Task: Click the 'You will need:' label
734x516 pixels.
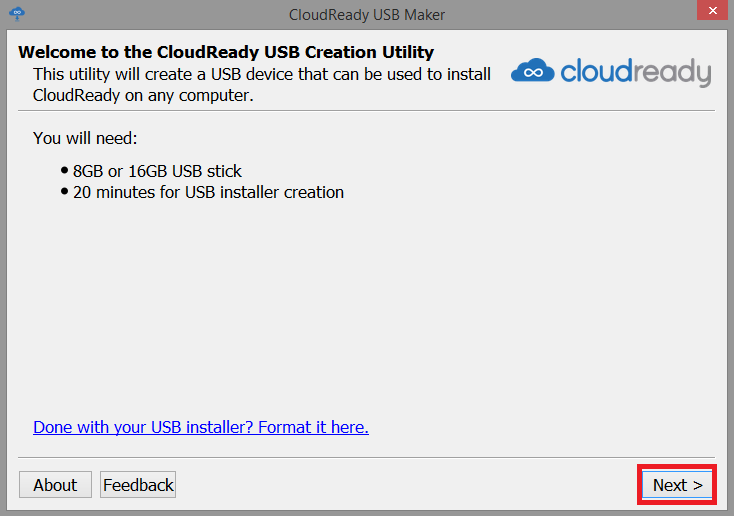Action: (x=85, y=137)
